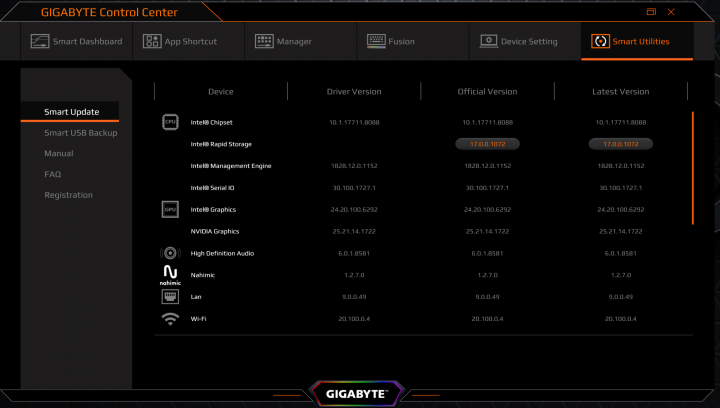720x408 pixels.
Task: Click the Latest Version column header
Action: click(x=620, y=91)
